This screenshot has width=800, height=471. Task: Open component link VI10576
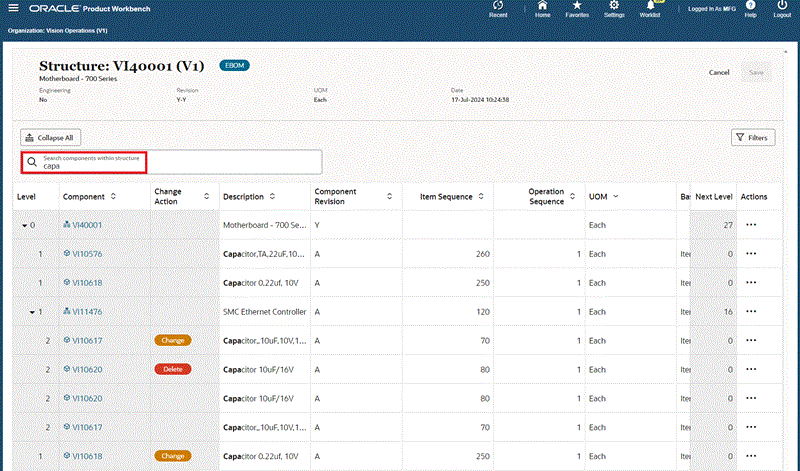[x=87, y=254]
